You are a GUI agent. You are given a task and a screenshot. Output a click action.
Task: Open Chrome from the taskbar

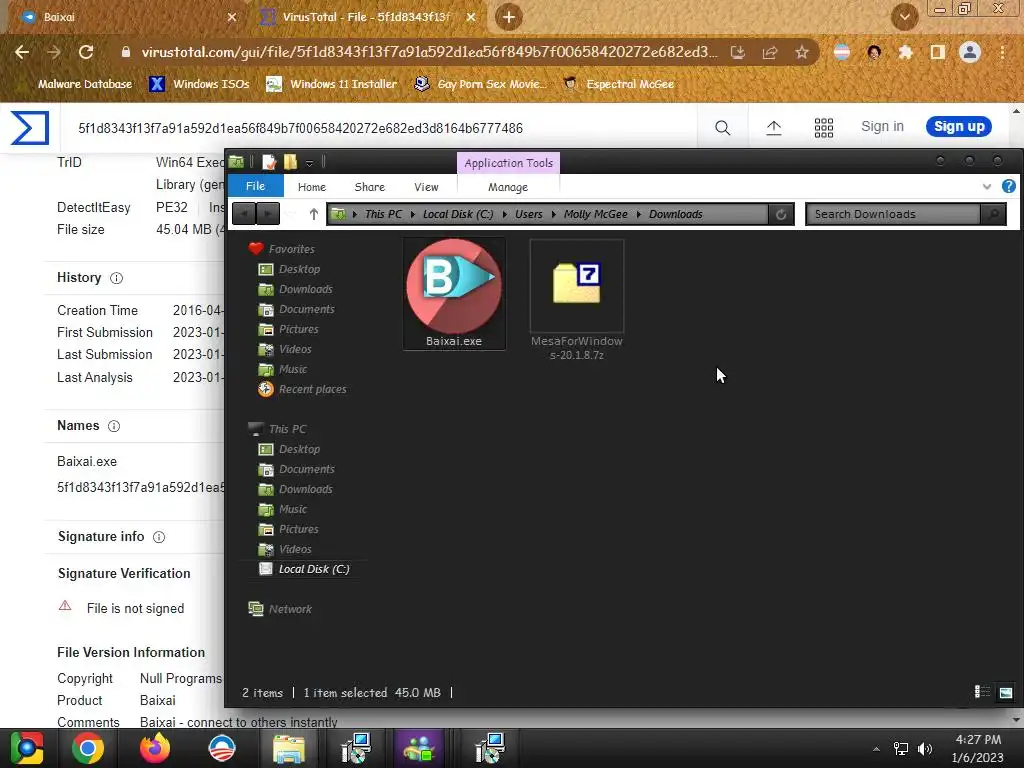pos(88,748)
